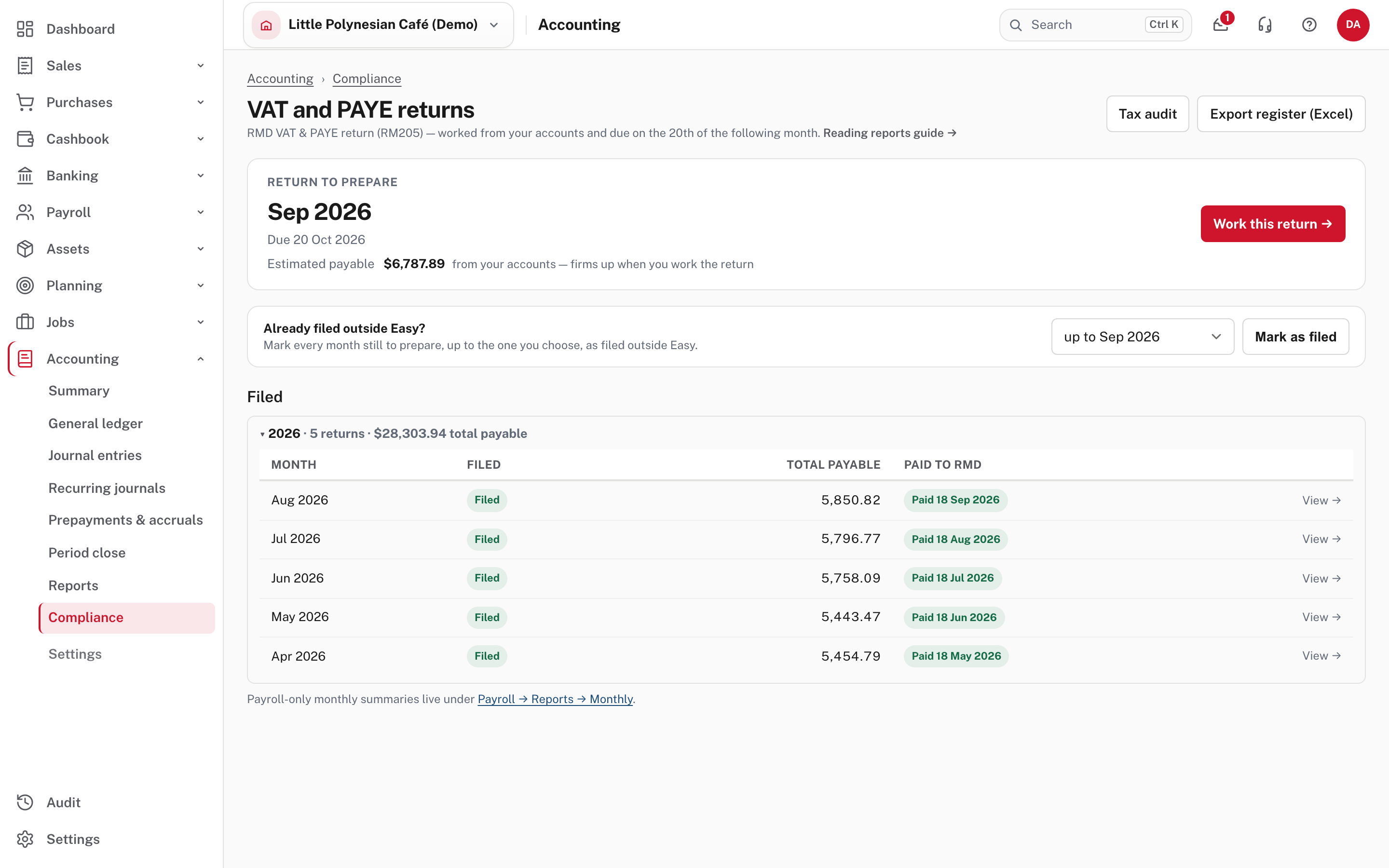This screenshot has height=868, width=1389.
Task: View the Apr 2026 return
Action: pyautogui.click(x=1321, y=656)
